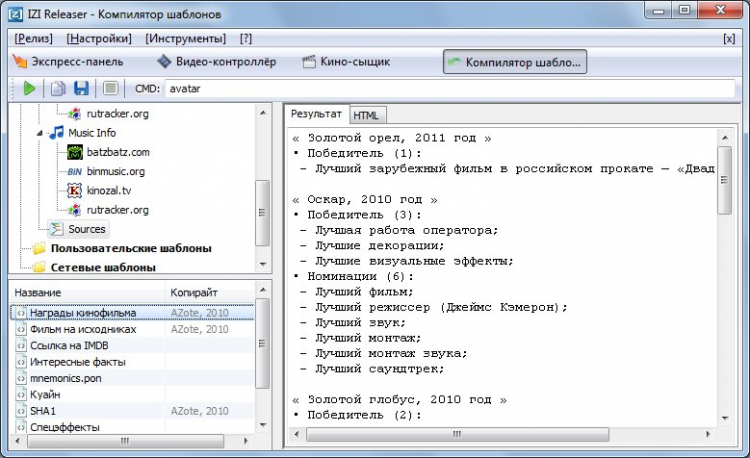Click the IZI Releaser title bar icon
Viewport: 750px width, 458px height.
coord(16,14)
